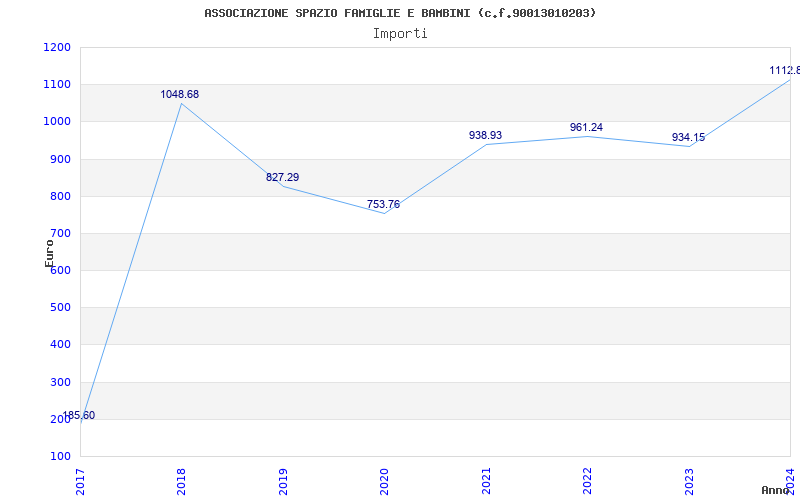The height and width of the screenshot is (500, 800).
Task: Click the 900 y-axis tick label
Action: tap(60, 159)
